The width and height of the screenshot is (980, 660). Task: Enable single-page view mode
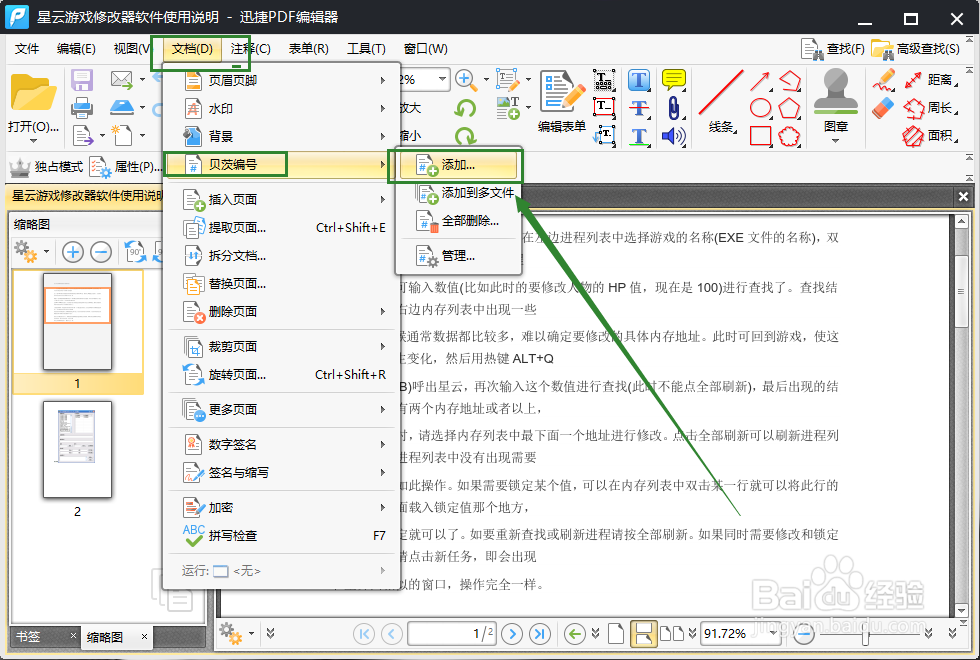click(616, 633)
